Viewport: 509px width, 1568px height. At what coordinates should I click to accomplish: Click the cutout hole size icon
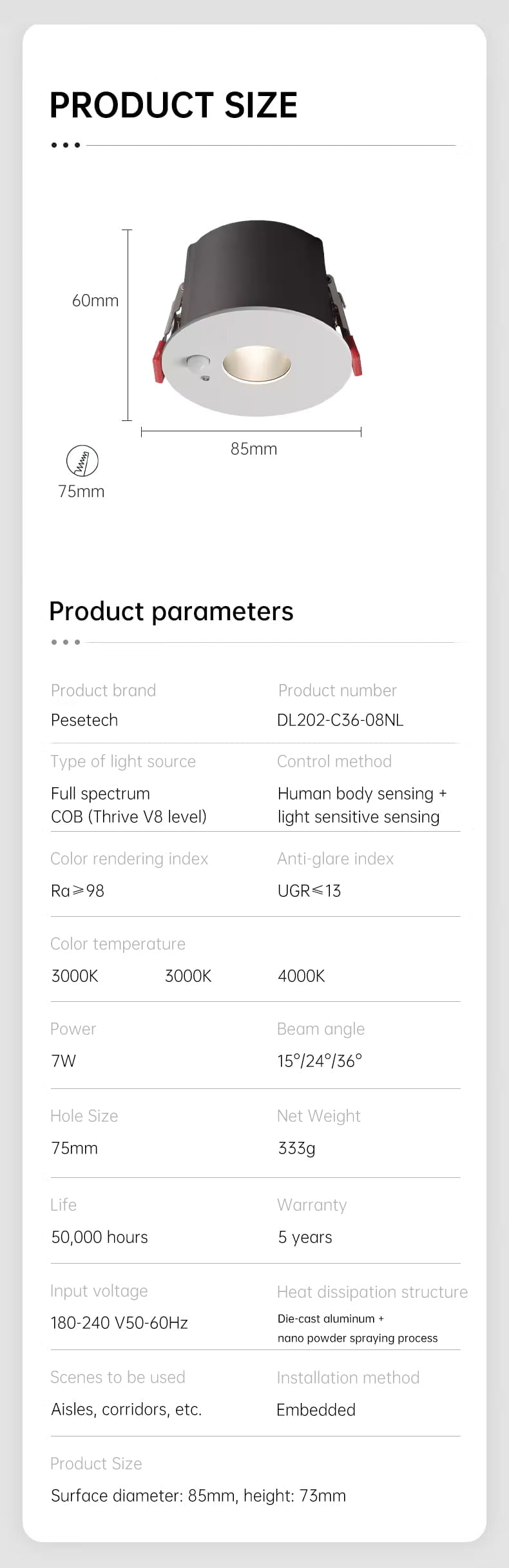coord(82,462)
